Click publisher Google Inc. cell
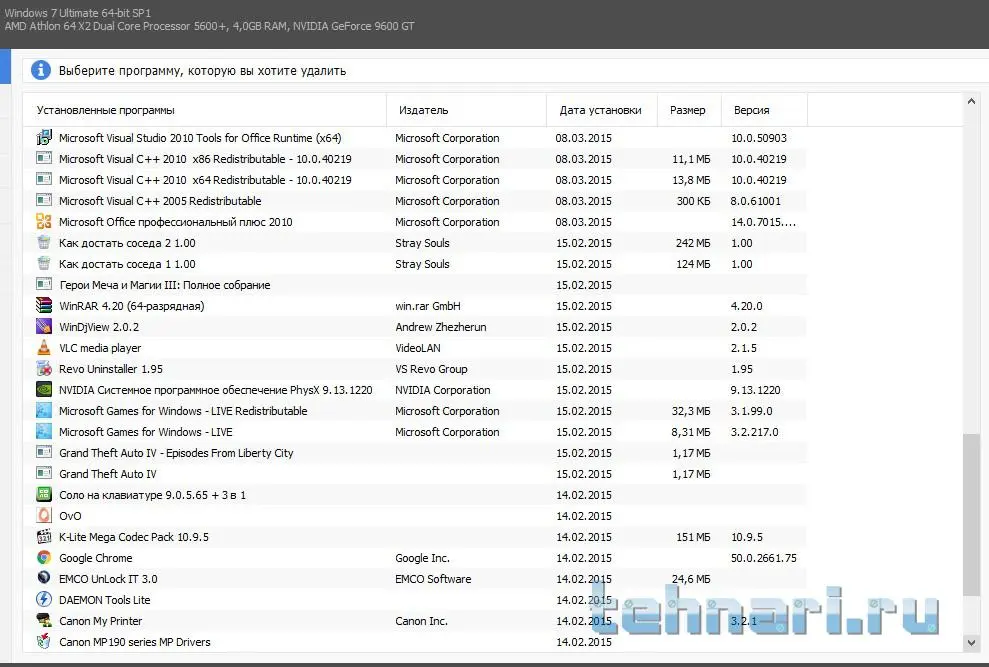This screenshot has height=667, width=989. [x=422, y=558]
